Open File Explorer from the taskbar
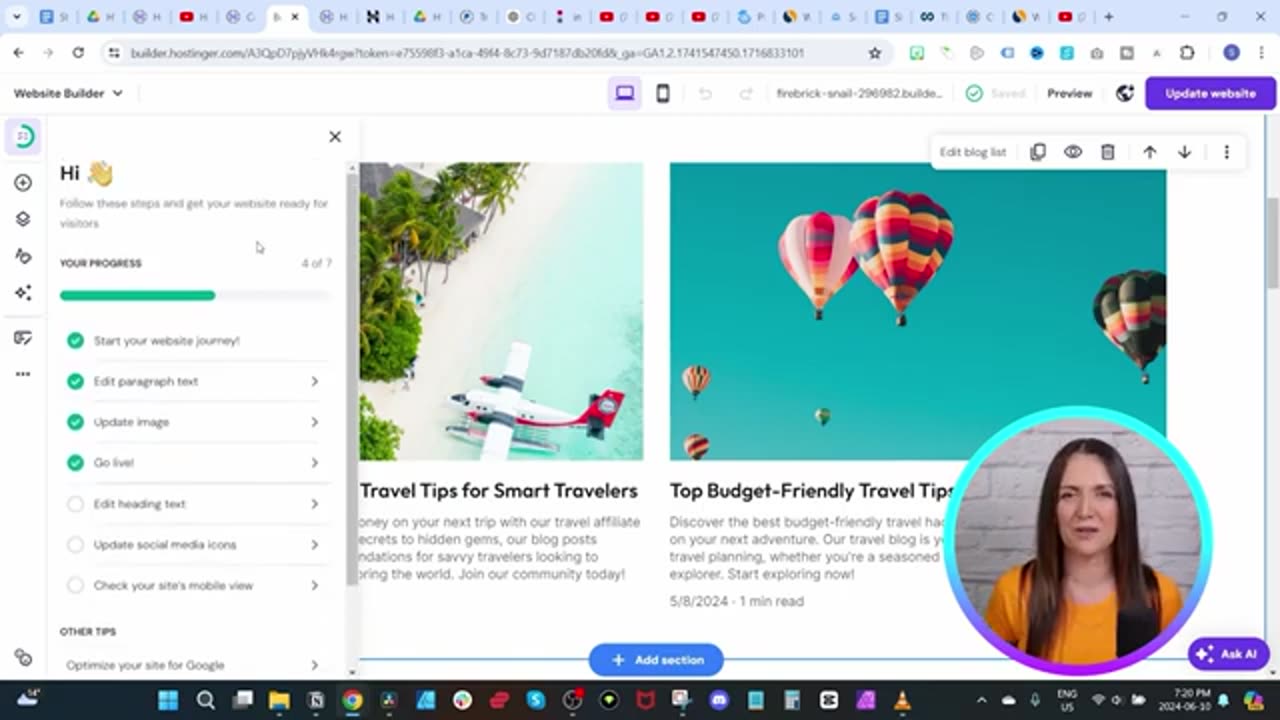This screenshot has width=1280, height=720. pyautogui.click(x=279, y=700)
